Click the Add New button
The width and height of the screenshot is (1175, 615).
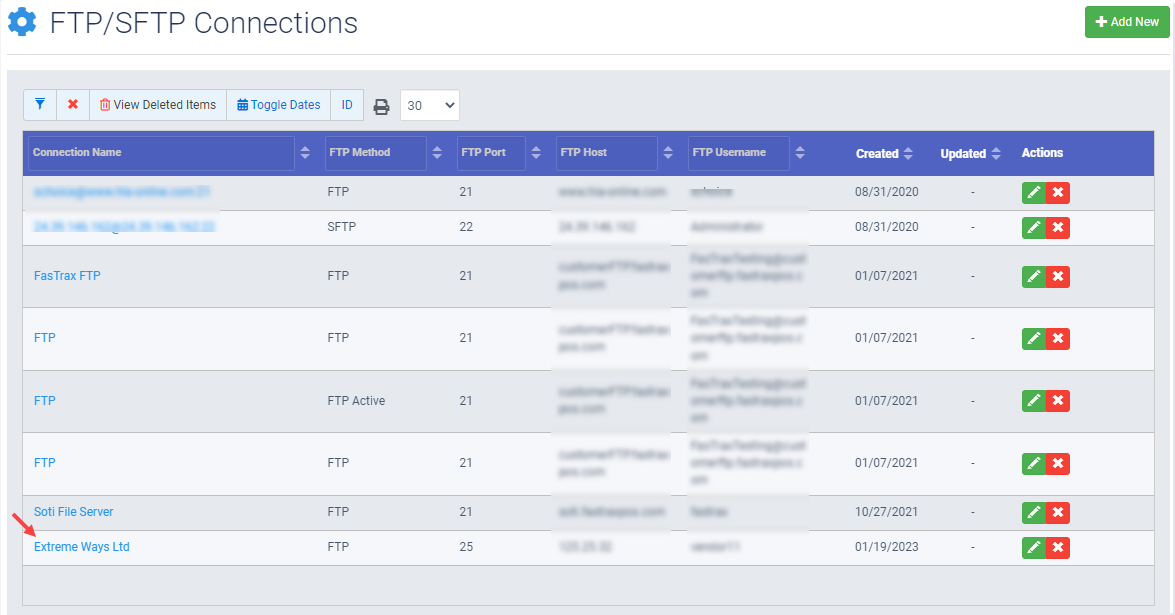tap(1127, 21)
